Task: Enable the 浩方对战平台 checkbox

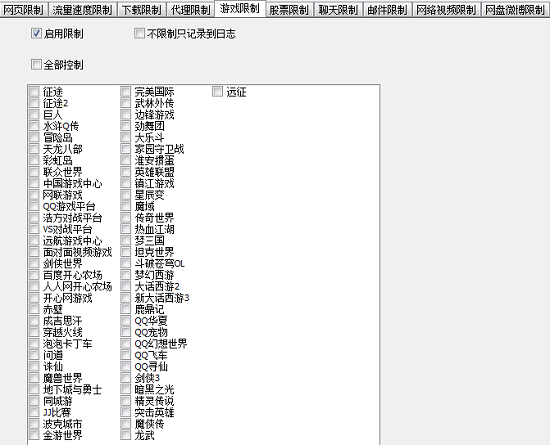Action: [34, 218]
